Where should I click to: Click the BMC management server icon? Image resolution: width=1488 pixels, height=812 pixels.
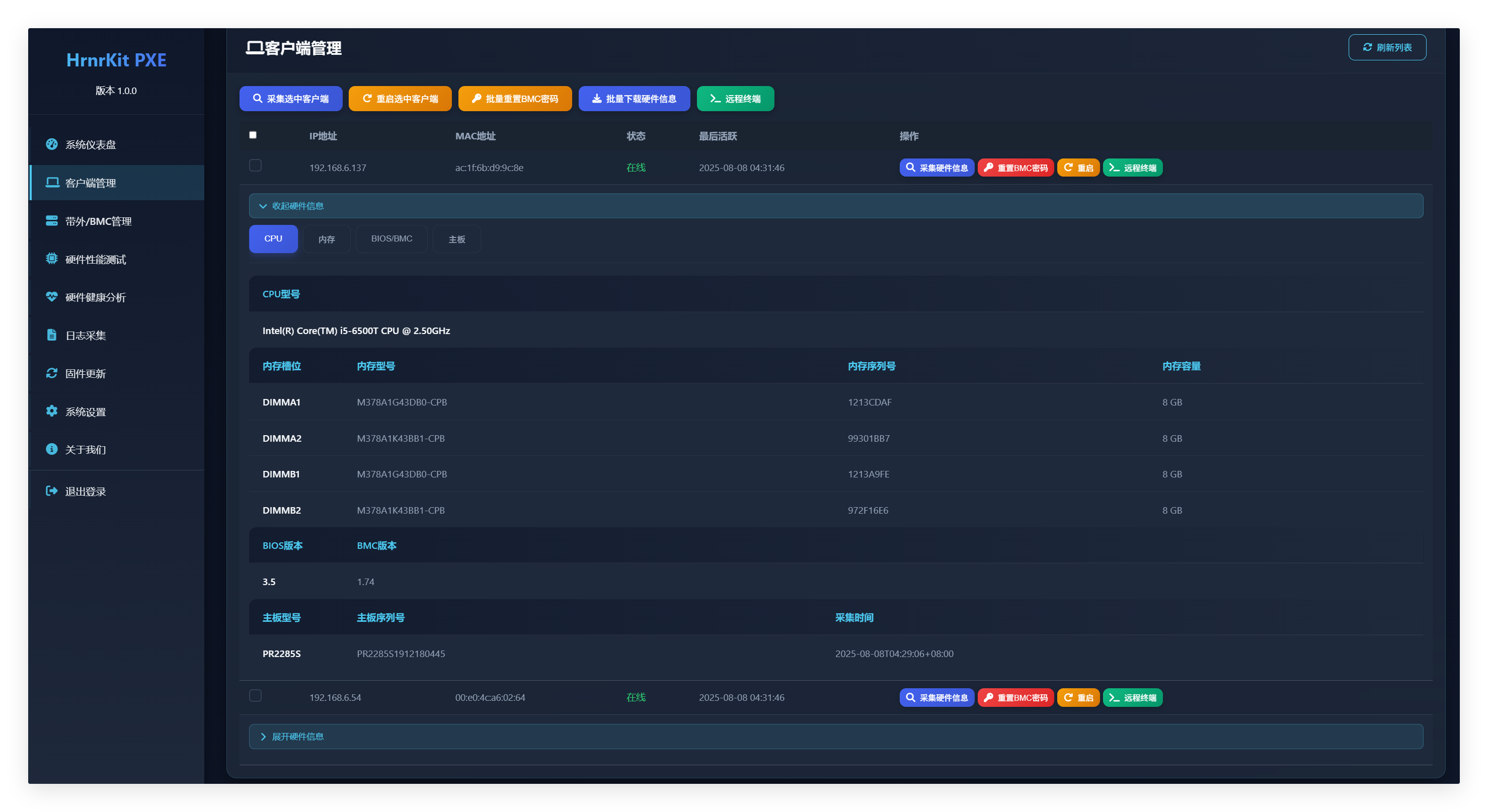51,221
